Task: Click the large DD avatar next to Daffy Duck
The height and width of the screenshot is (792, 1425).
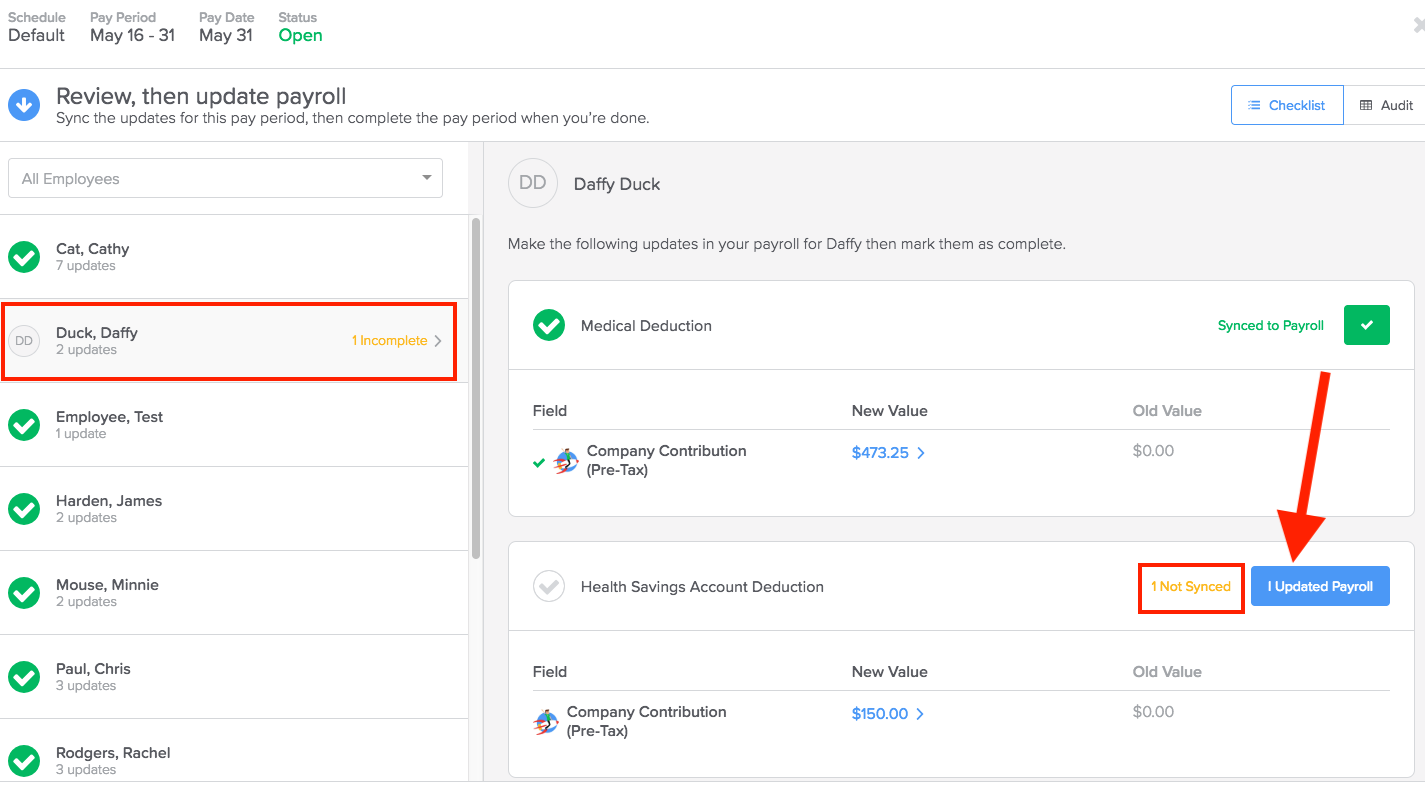Action: (533, 183)
